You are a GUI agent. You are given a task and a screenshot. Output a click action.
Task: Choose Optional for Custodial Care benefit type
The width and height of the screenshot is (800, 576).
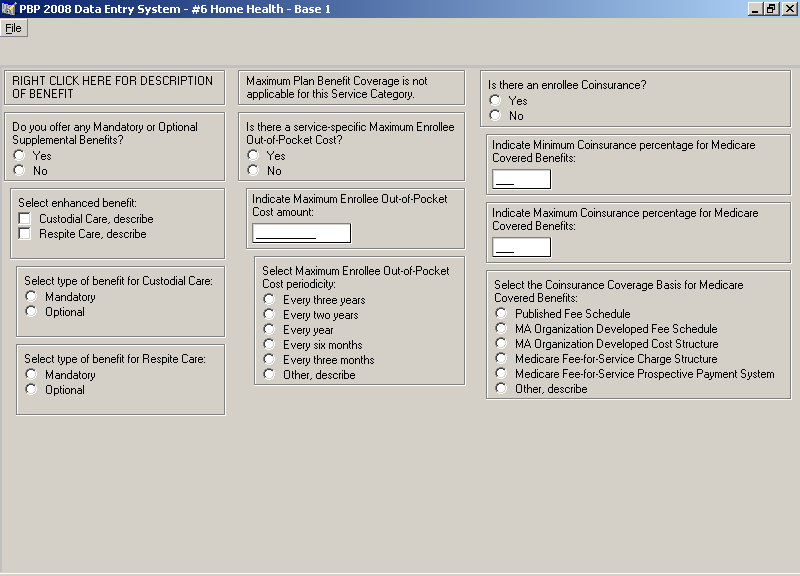(x=31, y=312)
